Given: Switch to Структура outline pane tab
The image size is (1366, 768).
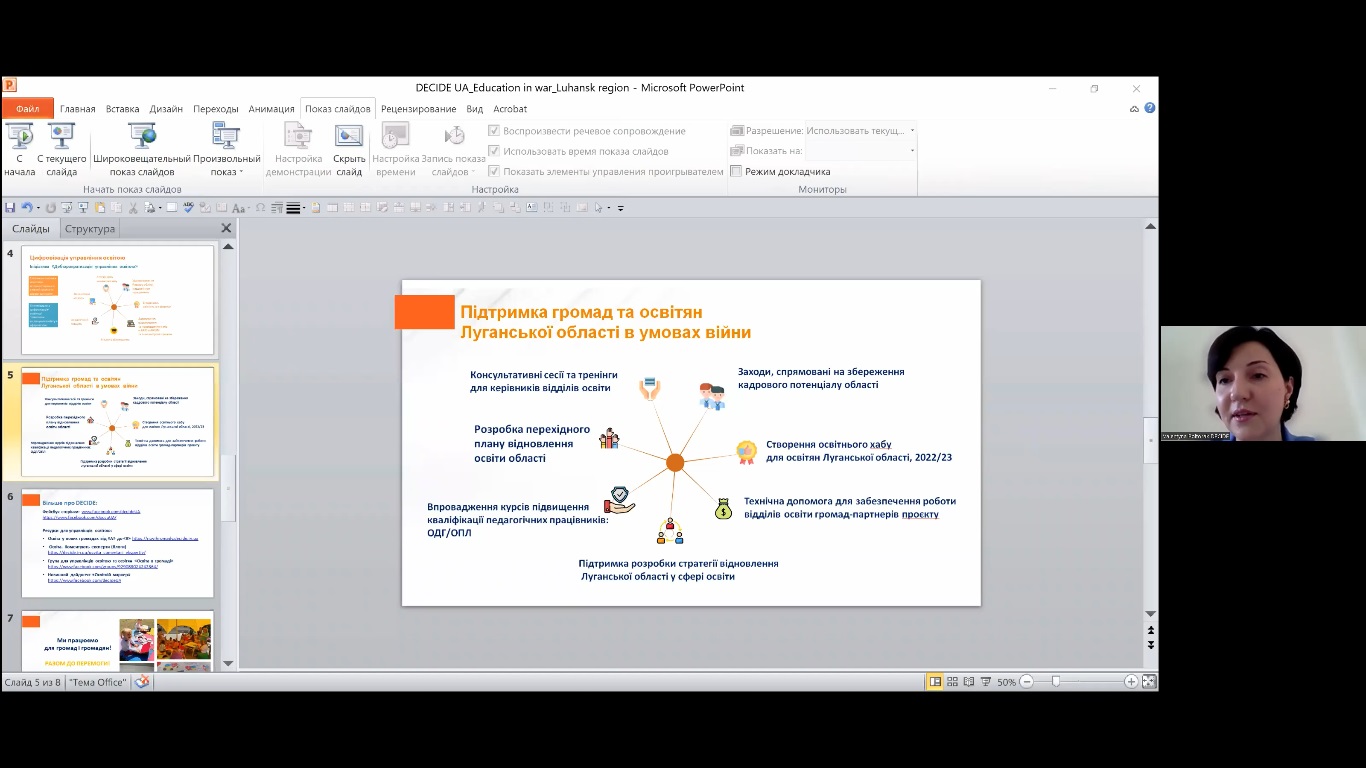Looking at the screenshot, I should 90,229.
